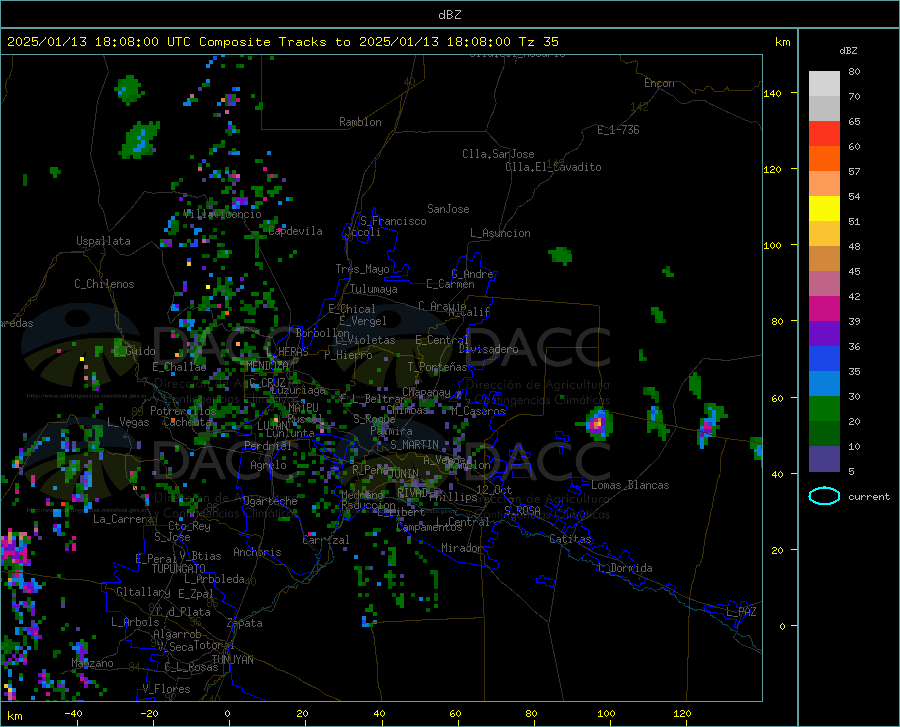Click the 'E_1-736' map label
This screenshot has height=727, width=900.
(x=618, y=130)
